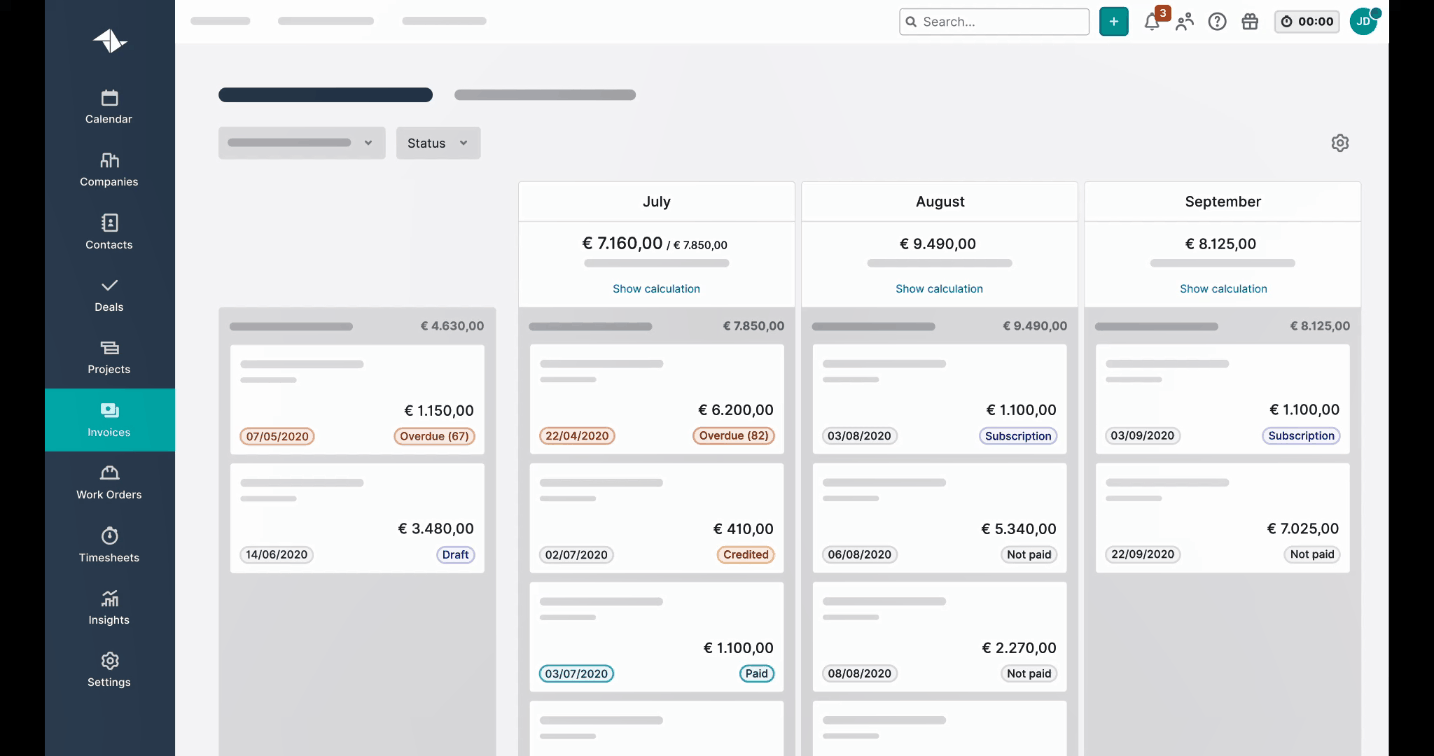The image size is (1434, 756).
Task: Click the Subscription badge dated 03/09/2020
Action: pyautogui.click(x=1301, y=436)
